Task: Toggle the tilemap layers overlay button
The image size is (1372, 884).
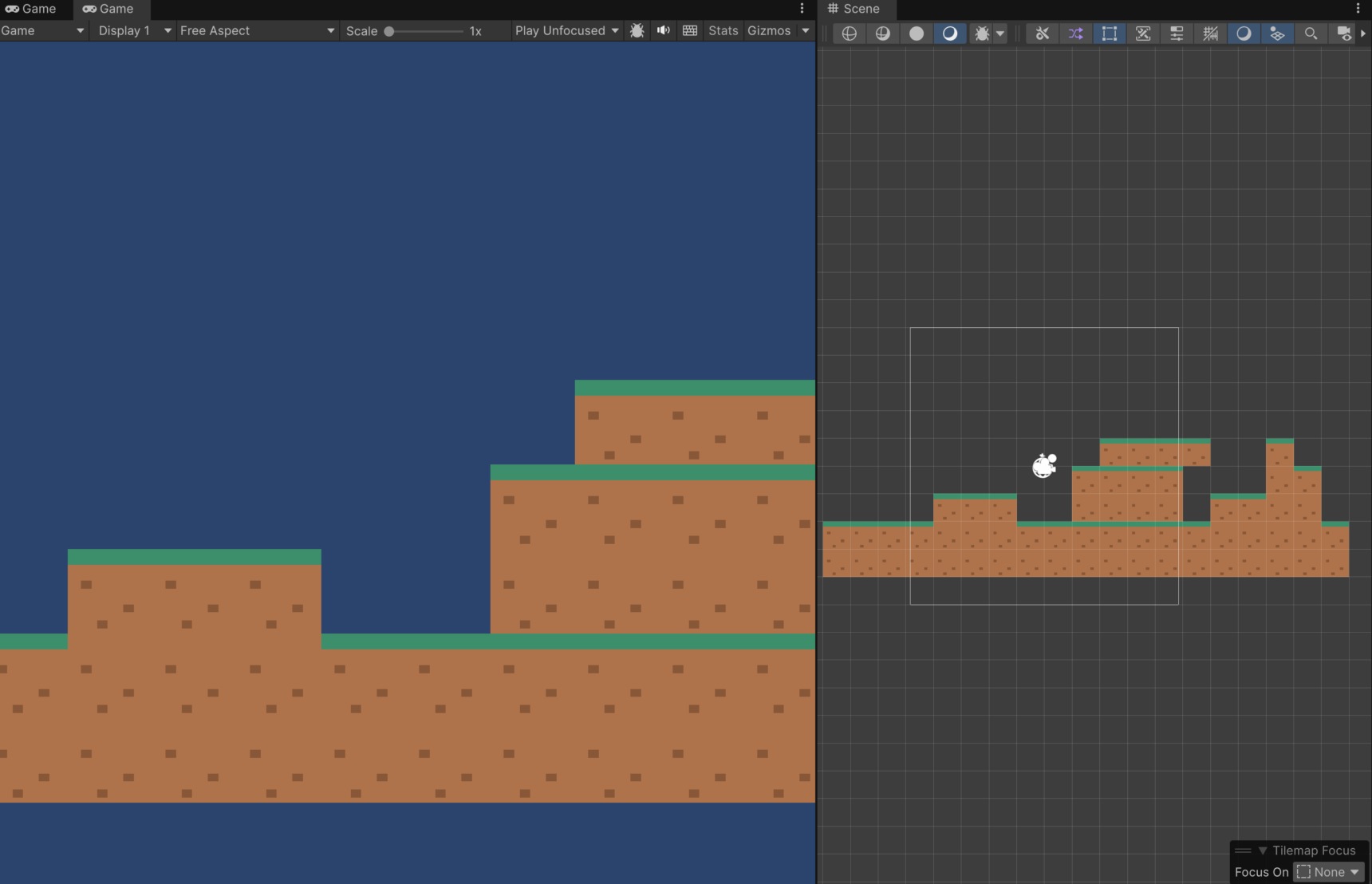Action: coord(1277,34)
